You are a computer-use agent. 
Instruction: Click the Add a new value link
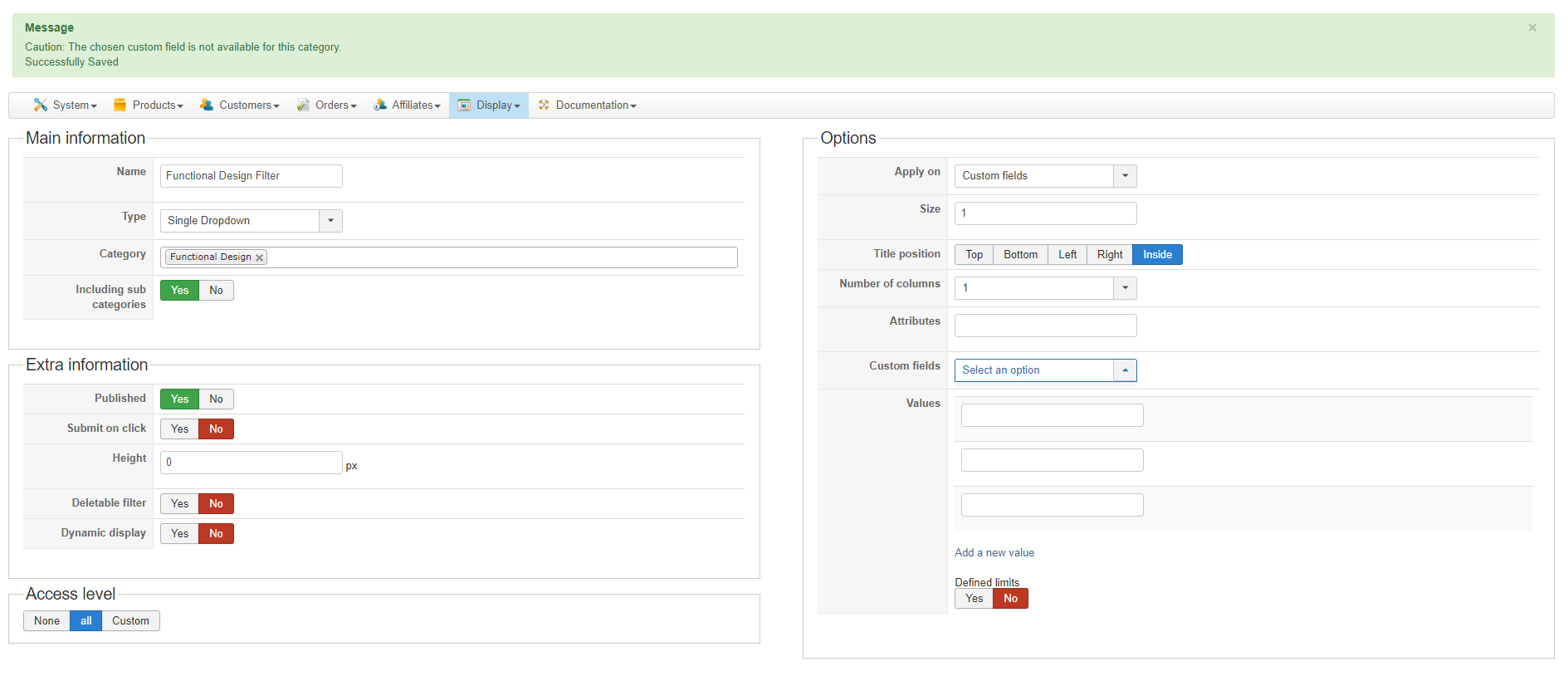click(x=994, y=552)
